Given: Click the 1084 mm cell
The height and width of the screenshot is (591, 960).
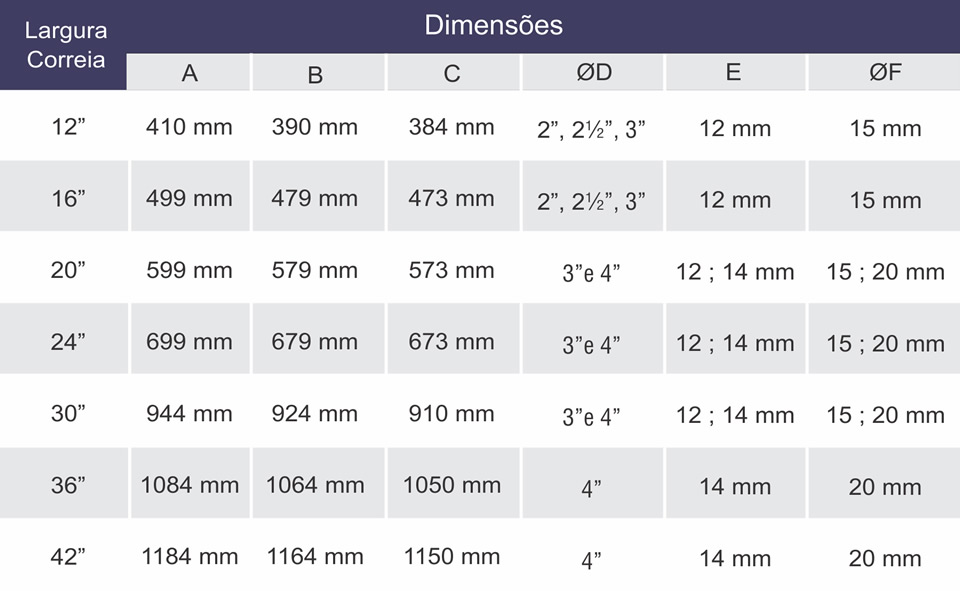Looking at the screenshot, I should [x=190, y=485].
